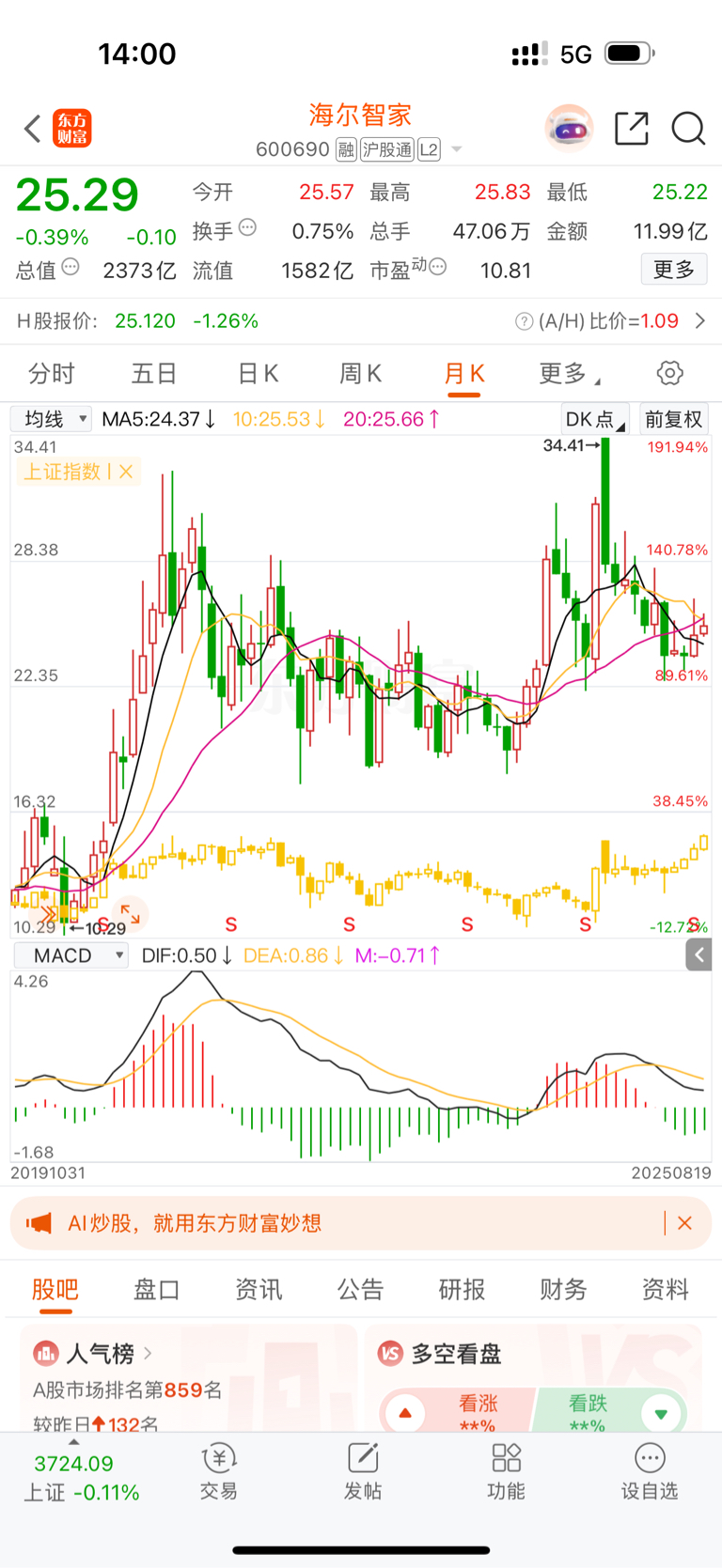This screenshot has height=1568, width=722.
Task: Expand the stock code dropdown triangle
Action: [x=457, y=149]
